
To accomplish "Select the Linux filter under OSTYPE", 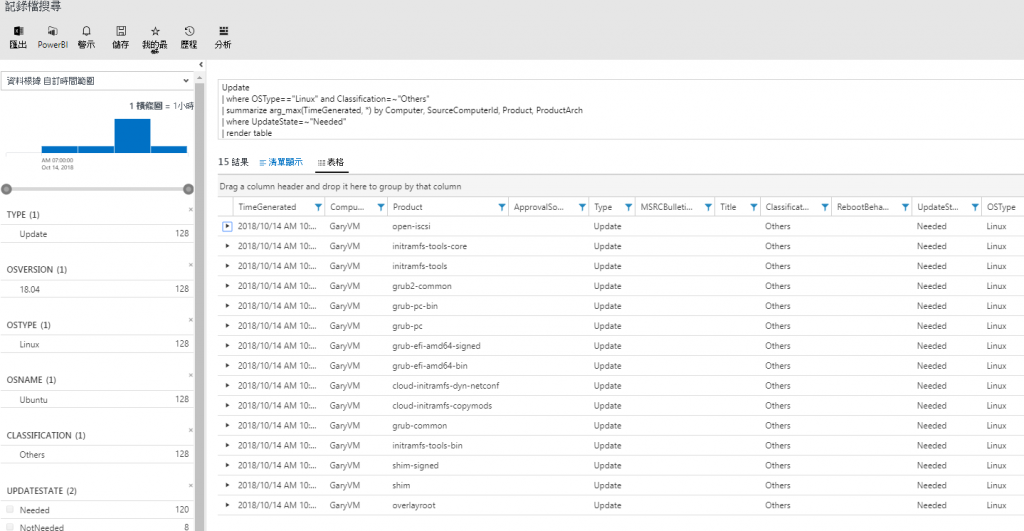I will pyautogui.click(x=29, y=344).
